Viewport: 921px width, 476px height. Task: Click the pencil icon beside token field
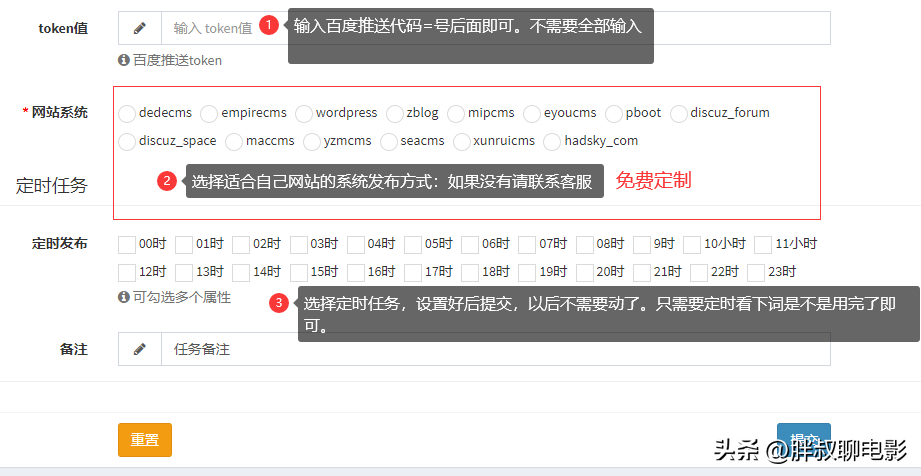[x=140, y=28]
